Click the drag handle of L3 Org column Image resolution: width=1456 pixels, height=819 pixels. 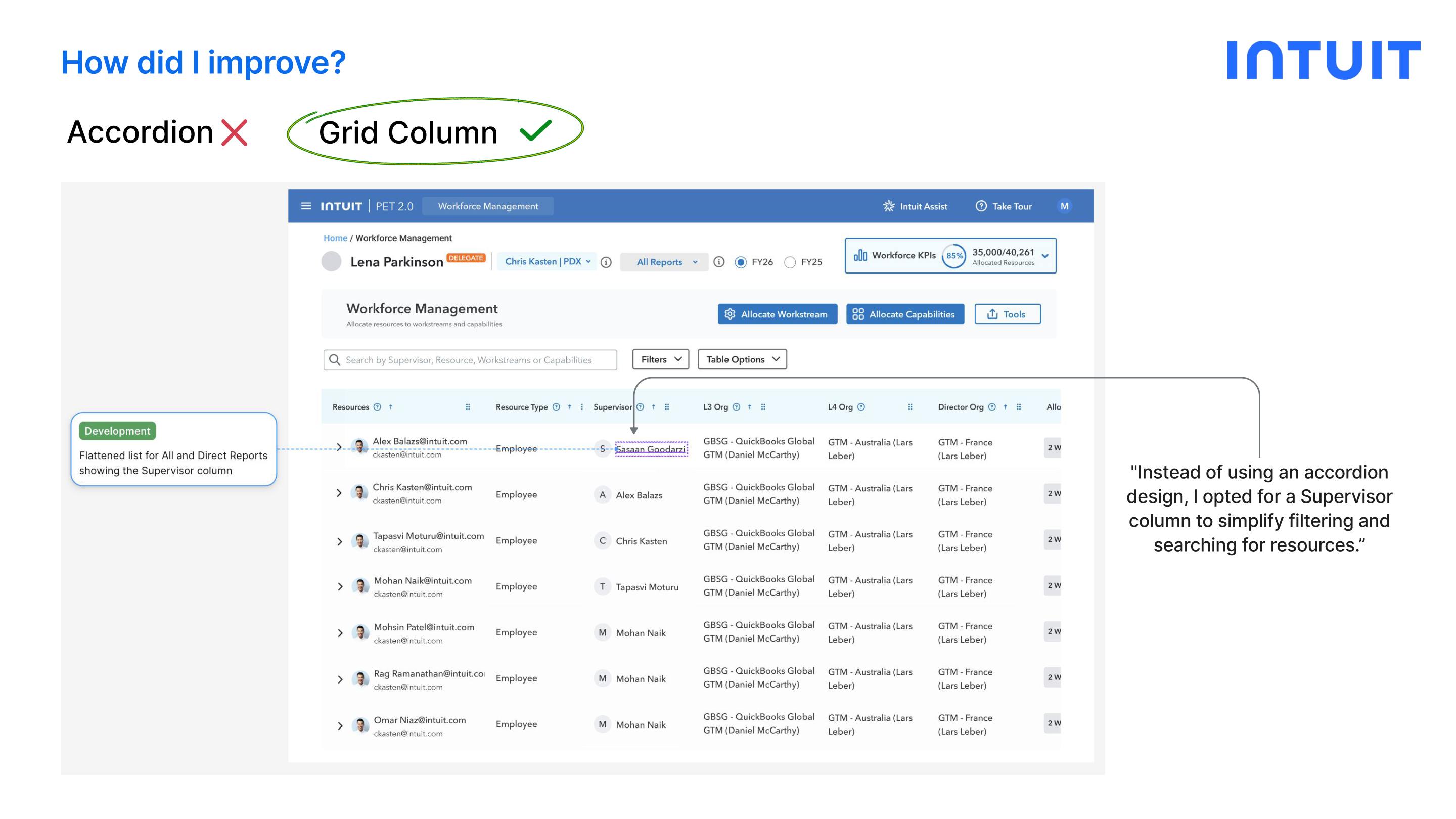(x=763, y=407)
